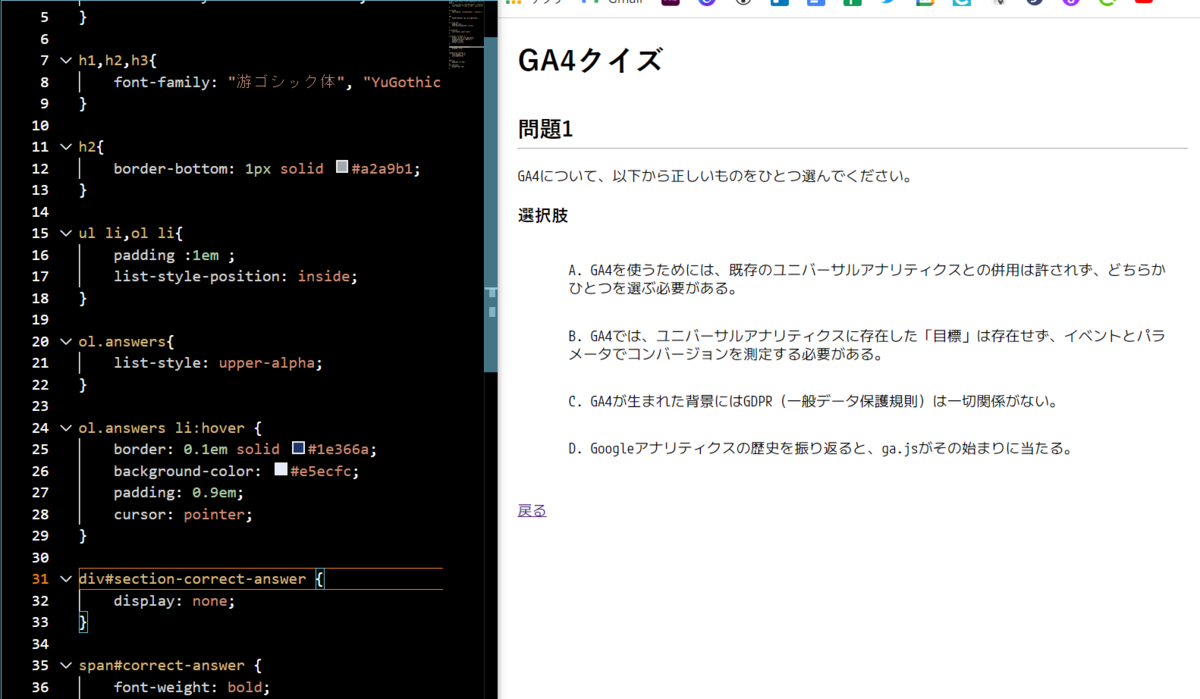This screenshot has height=699, width=1200.
Task: Collapse the div#section-correct-answer rule
Action: tap(66, 578)
